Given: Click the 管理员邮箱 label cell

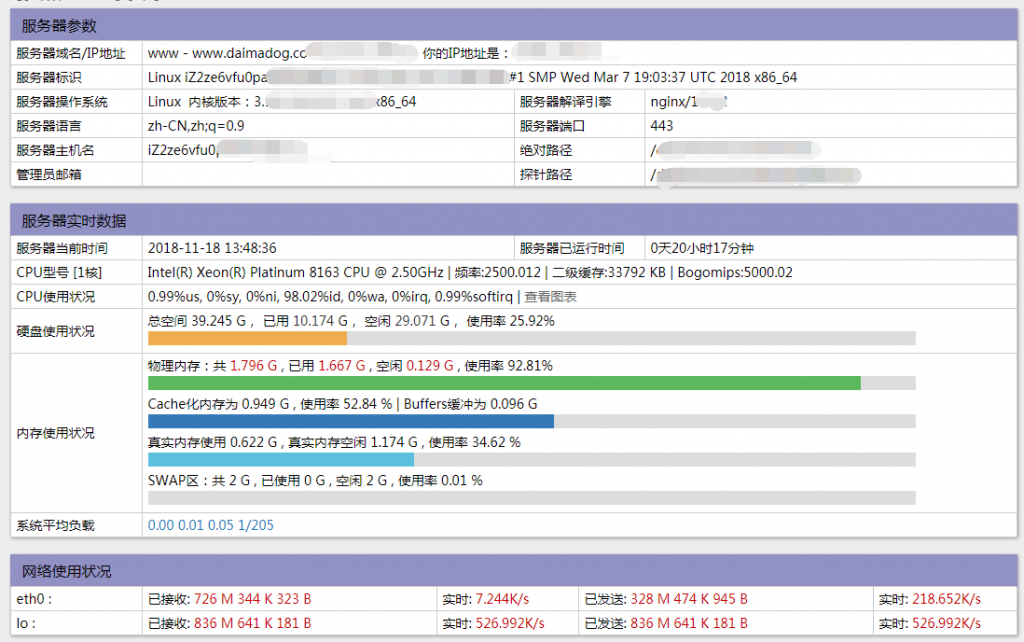Looking at the screenshot, I should pos(76,174).
